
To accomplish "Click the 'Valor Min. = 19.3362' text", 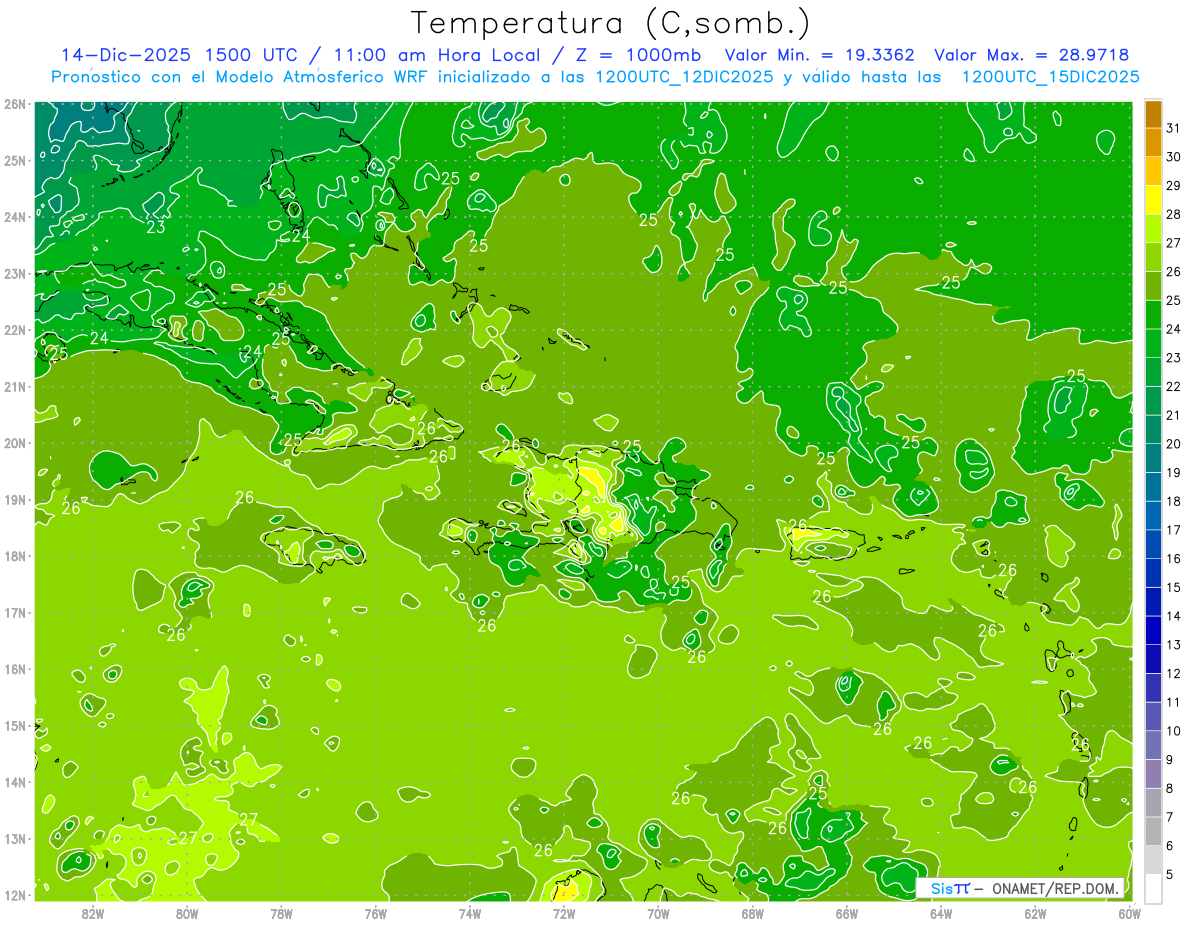I will point(820,55).
